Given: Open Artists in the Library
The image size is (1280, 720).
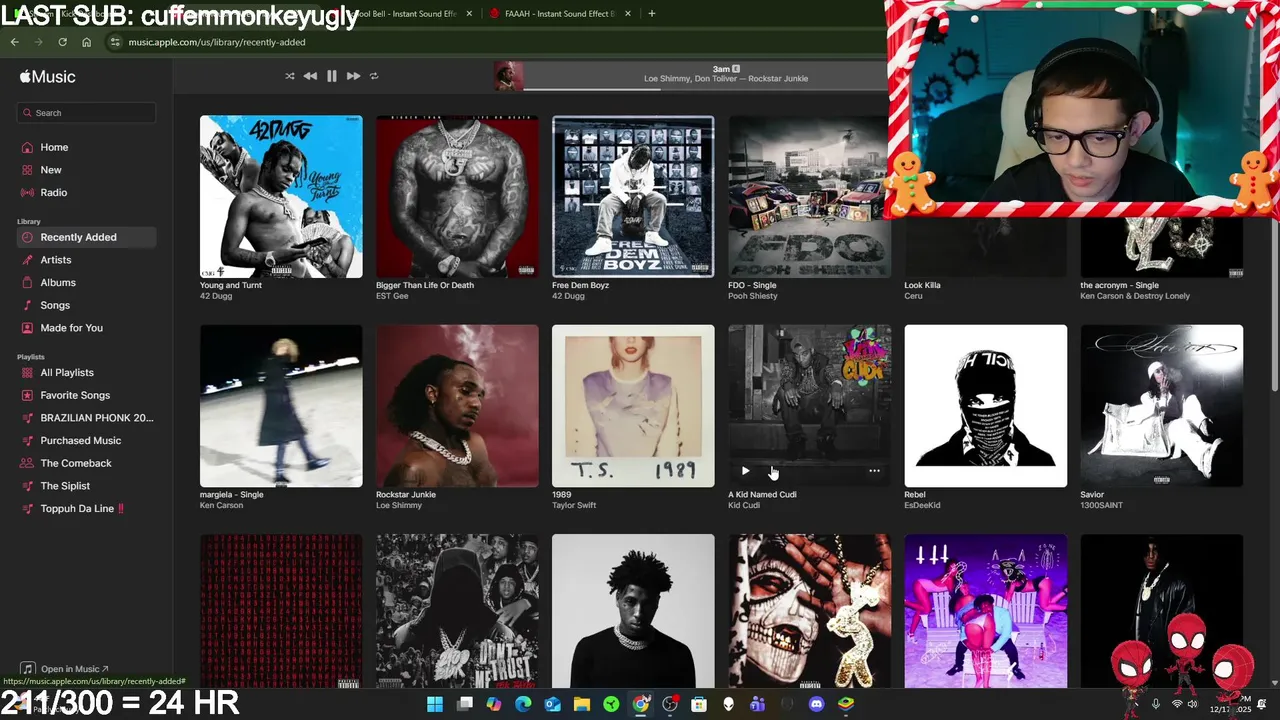Looking at the screenshot, I should pos(86,260).
